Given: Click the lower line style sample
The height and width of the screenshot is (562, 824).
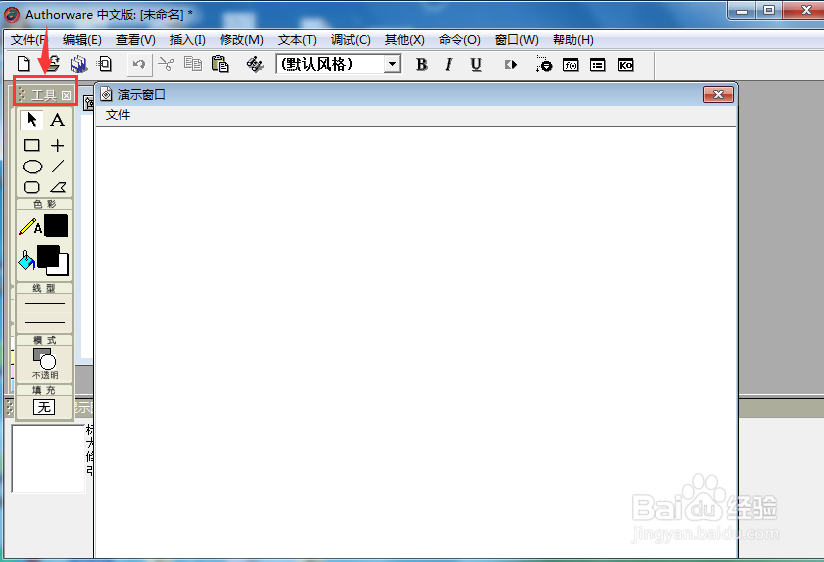Looking at the screenshot, I should coord(45,322).
